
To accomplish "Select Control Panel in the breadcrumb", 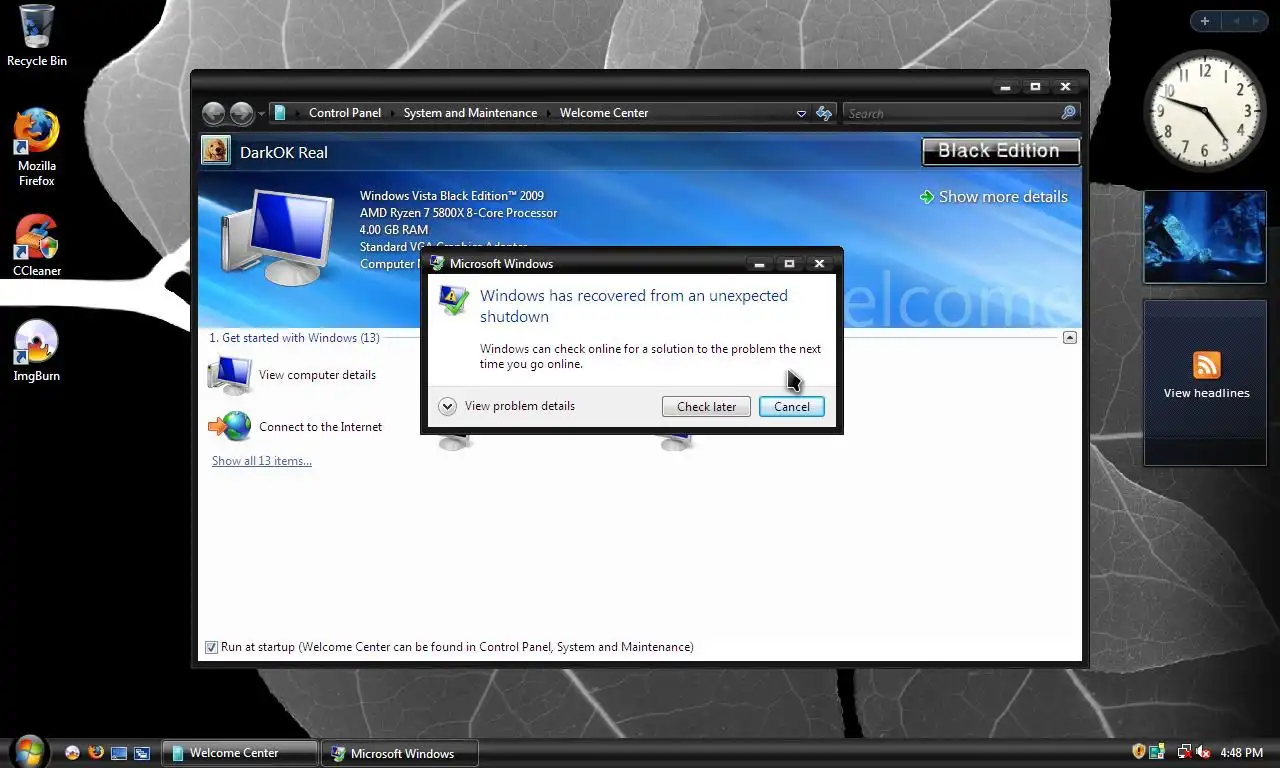I will click(x=345, y=113).
